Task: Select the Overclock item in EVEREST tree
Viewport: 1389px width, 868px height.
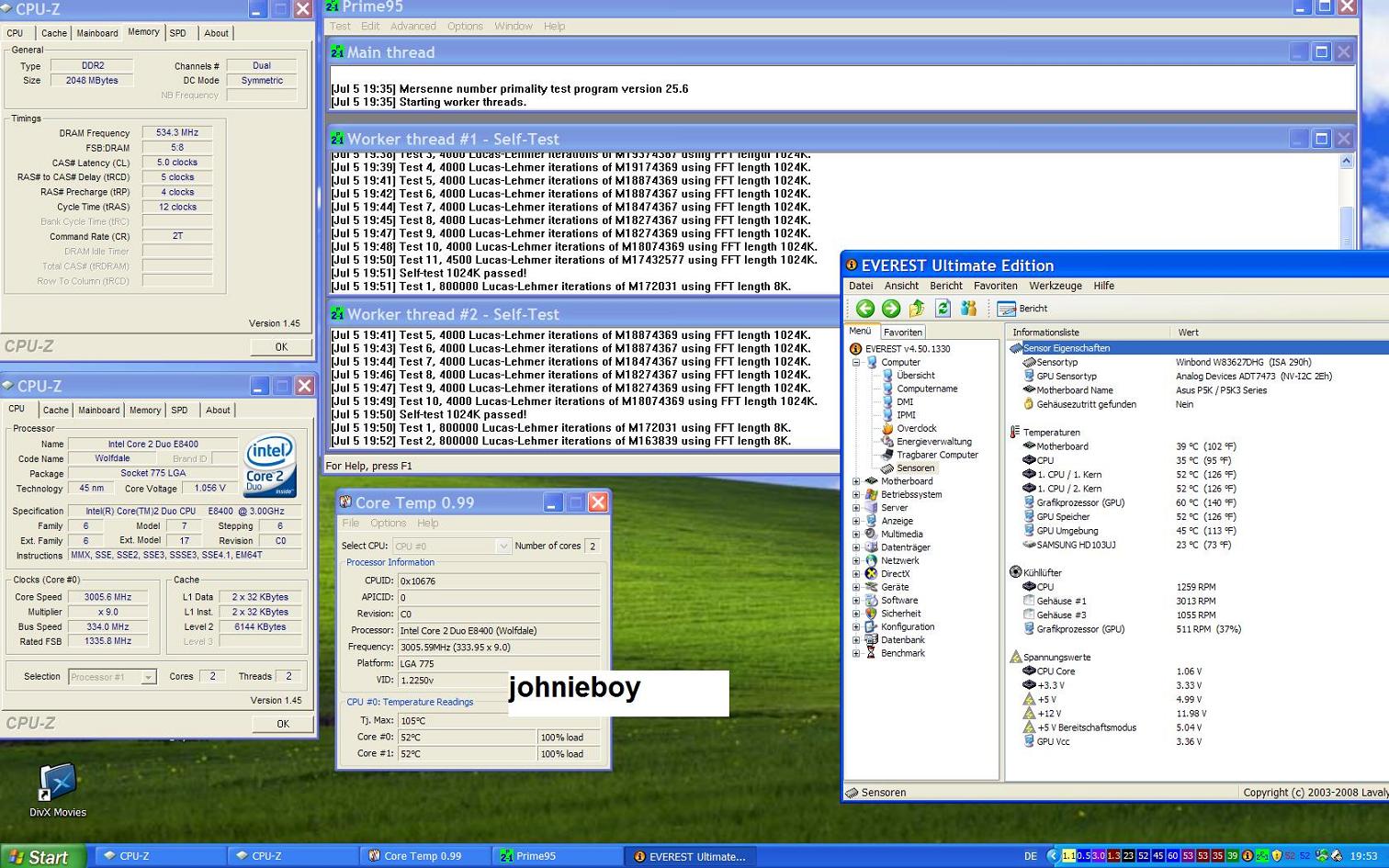Action: tap(916, 428)
